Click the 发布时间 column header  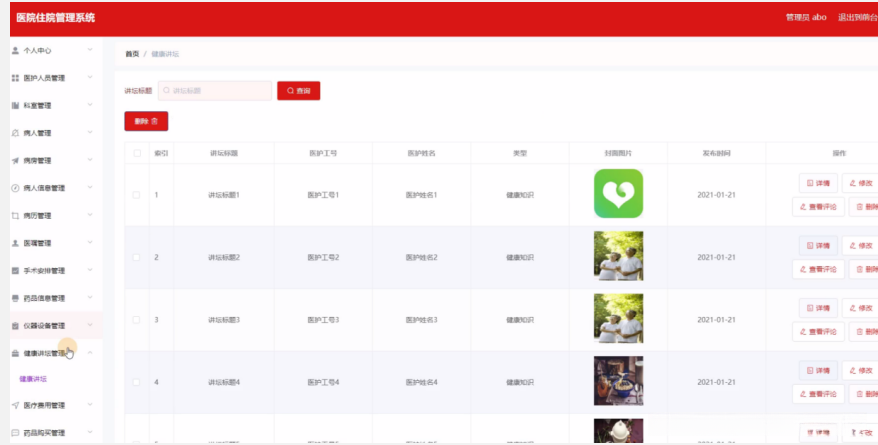(x=717, y=153)
